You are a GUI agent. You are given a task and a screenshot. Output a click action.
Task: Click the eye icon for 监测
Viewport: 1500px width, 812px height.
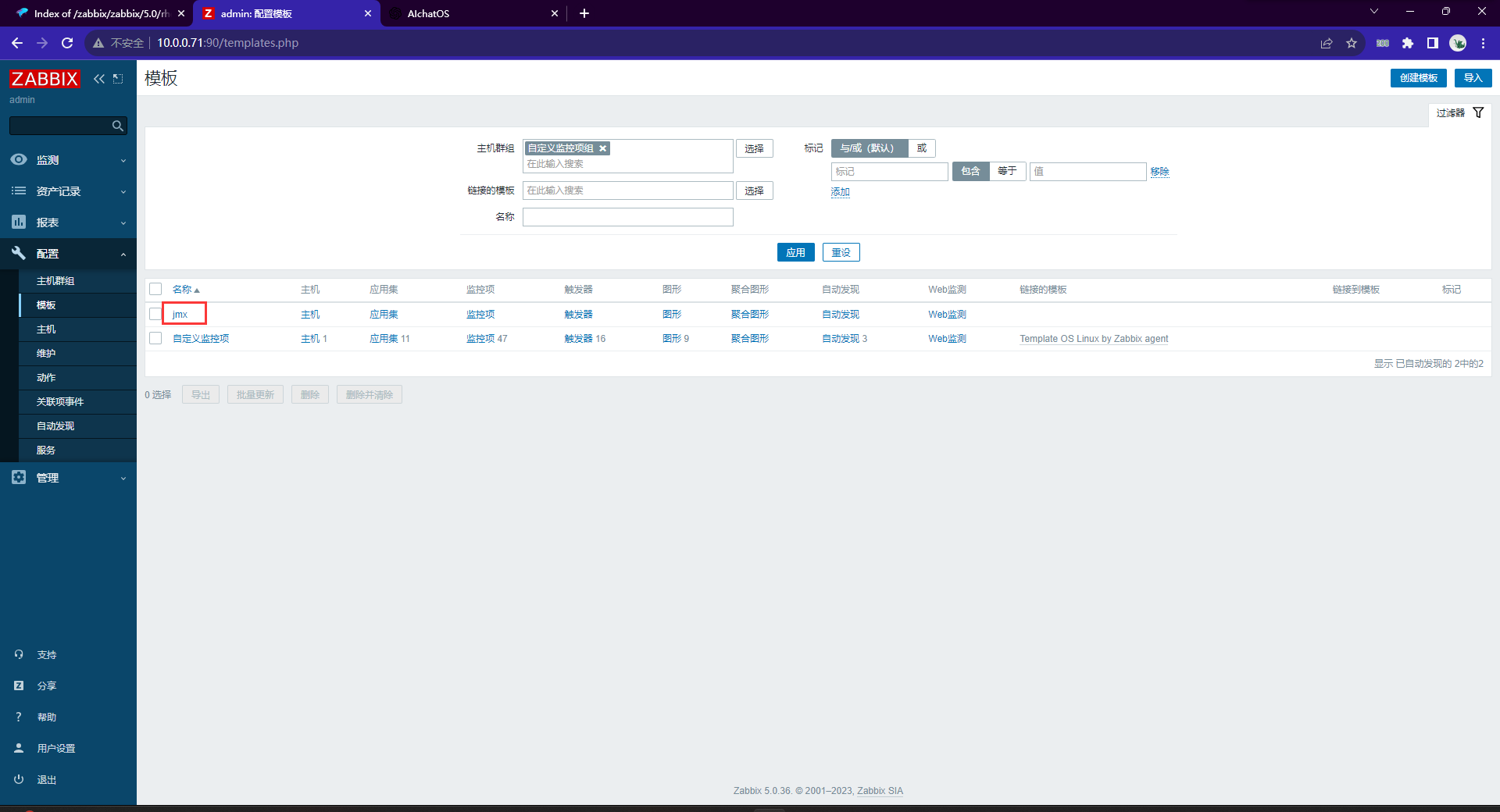19,159
